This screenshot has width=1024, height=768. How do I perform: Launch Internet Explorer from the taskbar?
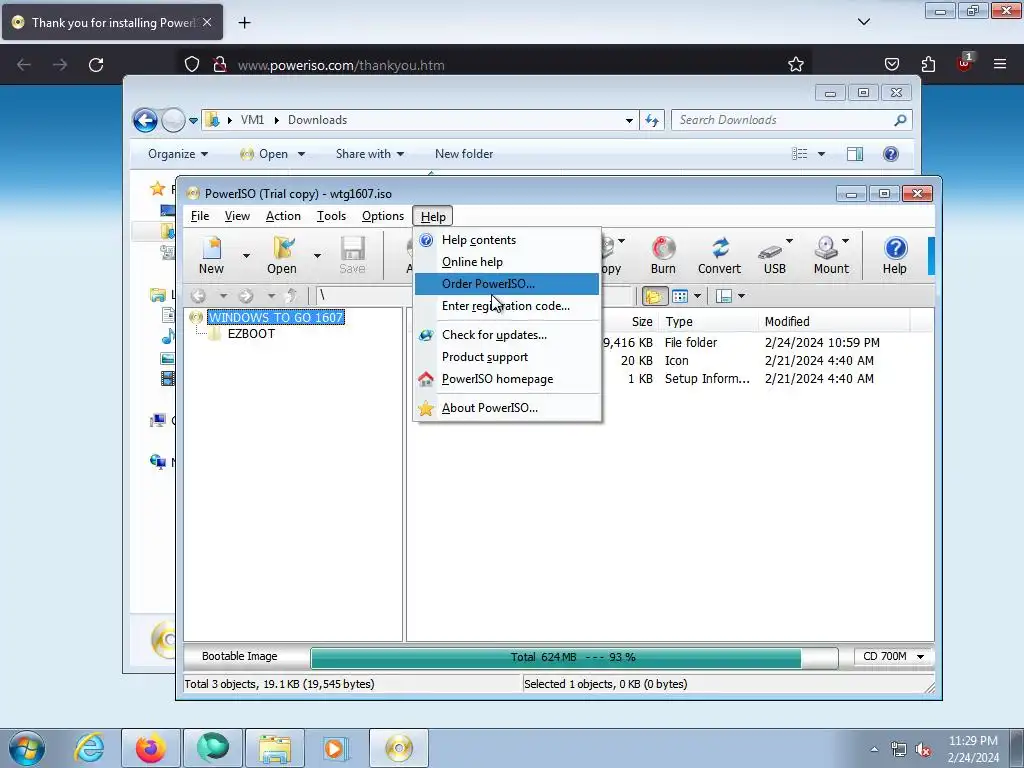click(x=89, y=748)
